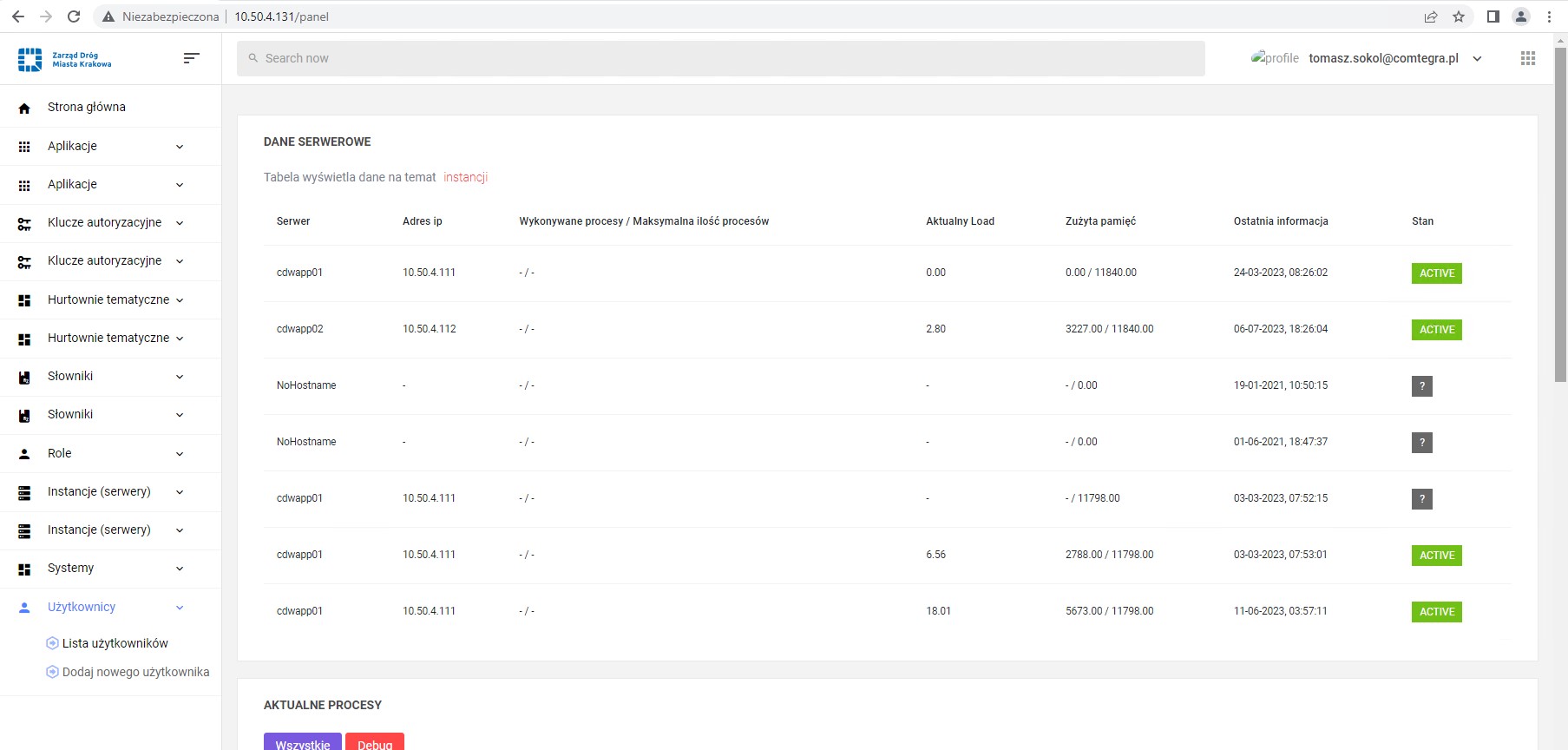Click the Użytkownicy person icon
The height and width of the screenshot is (750, 1568).
pyautogui.click(x=24, y=608)
